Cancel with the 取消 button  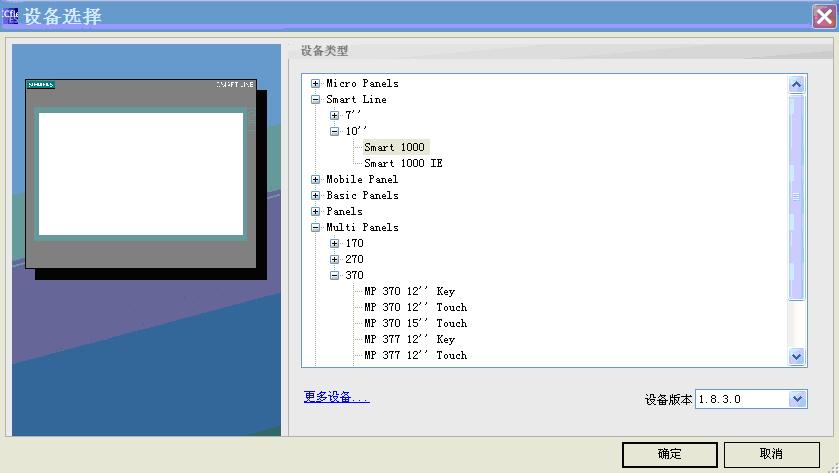(x=771, y=454)
